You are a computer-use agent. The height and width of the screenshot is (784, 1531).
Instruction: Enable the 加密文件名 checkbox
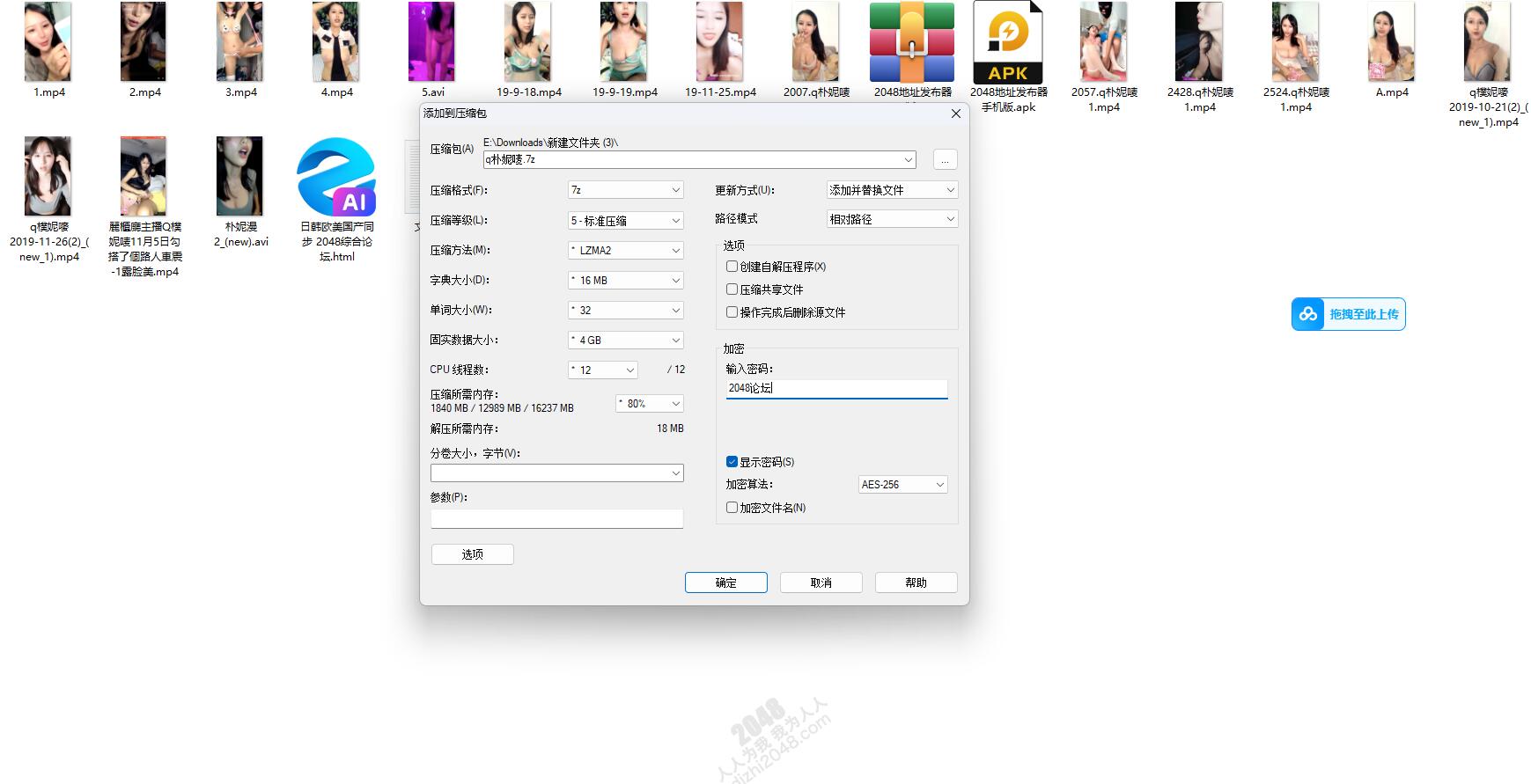732,507
